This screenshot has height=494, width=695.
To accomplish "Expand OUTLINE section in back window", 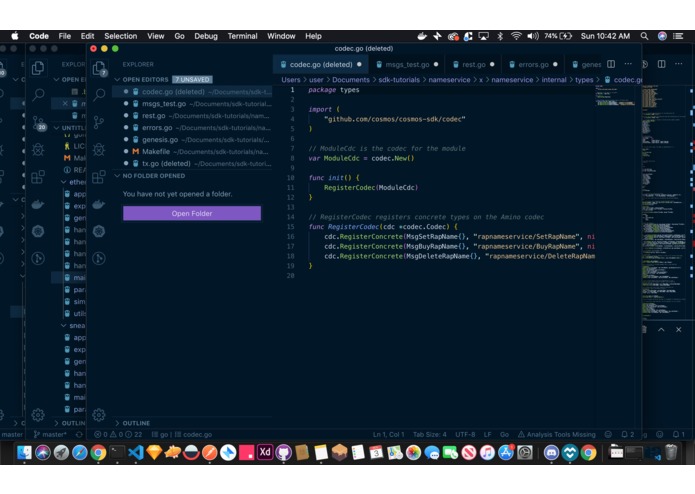I will pos(70,423).
